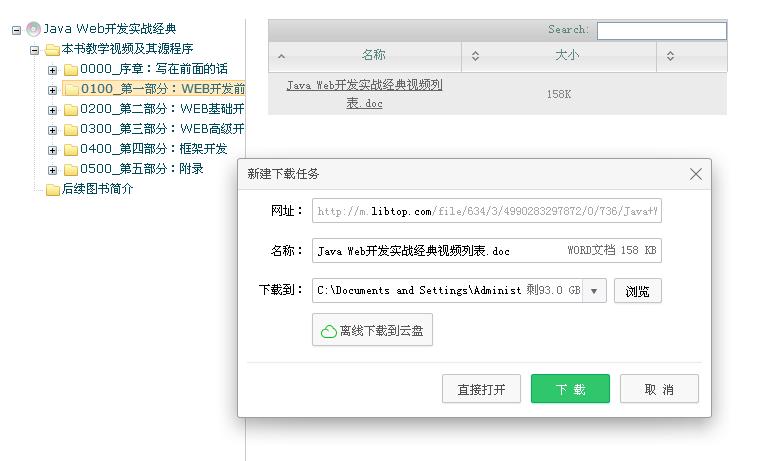Image resolution: width=761 pixels, height=461 pixels.
Task: Click 取消 to cancel the download
Action: tap(658, 389)
